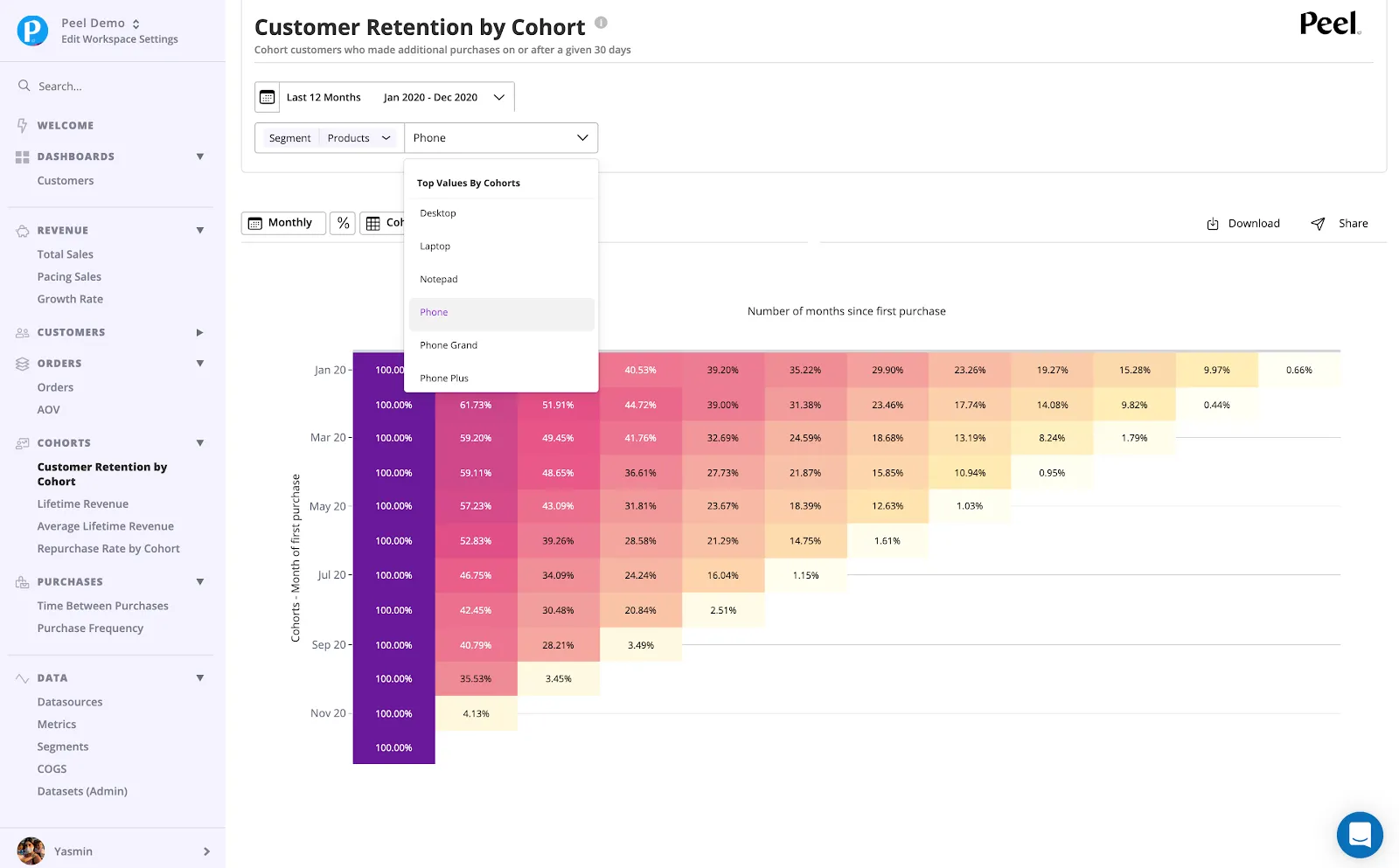The image size is (1399, 868).
Task: Click the Share paper plane icon
Action: (1318, 224)
